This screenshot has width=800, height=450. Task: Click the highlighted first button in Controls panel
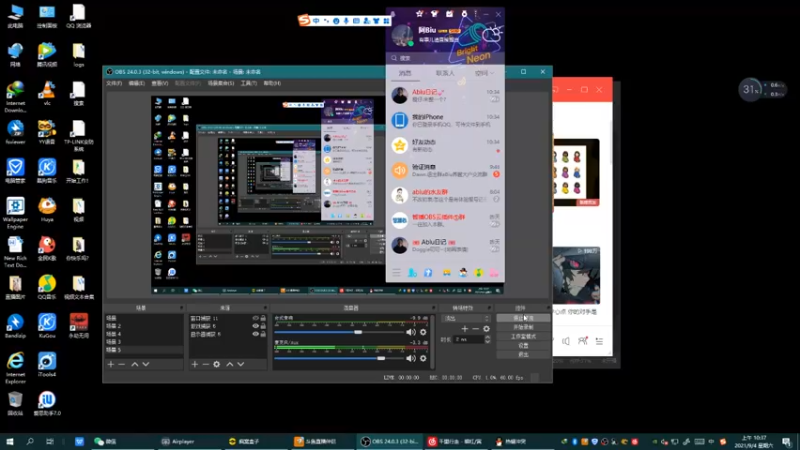[x=523, y=318]
